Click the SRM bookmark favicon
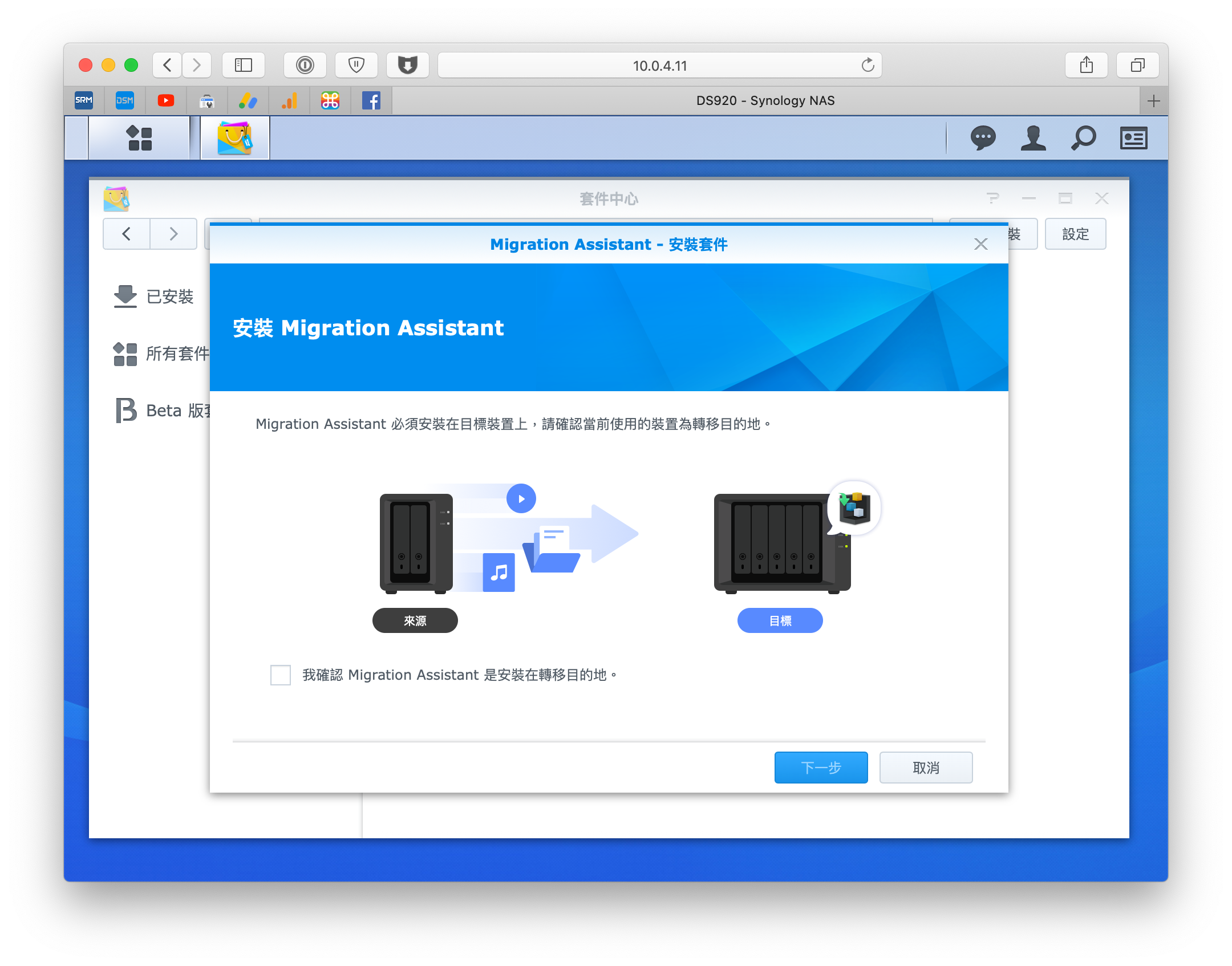 [84, 100]
